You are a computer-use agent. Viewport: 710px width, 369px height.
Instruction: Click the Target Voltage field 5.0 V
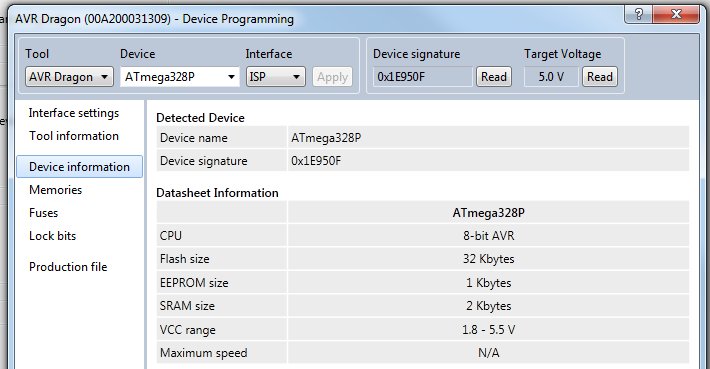(x=551, y=77)
